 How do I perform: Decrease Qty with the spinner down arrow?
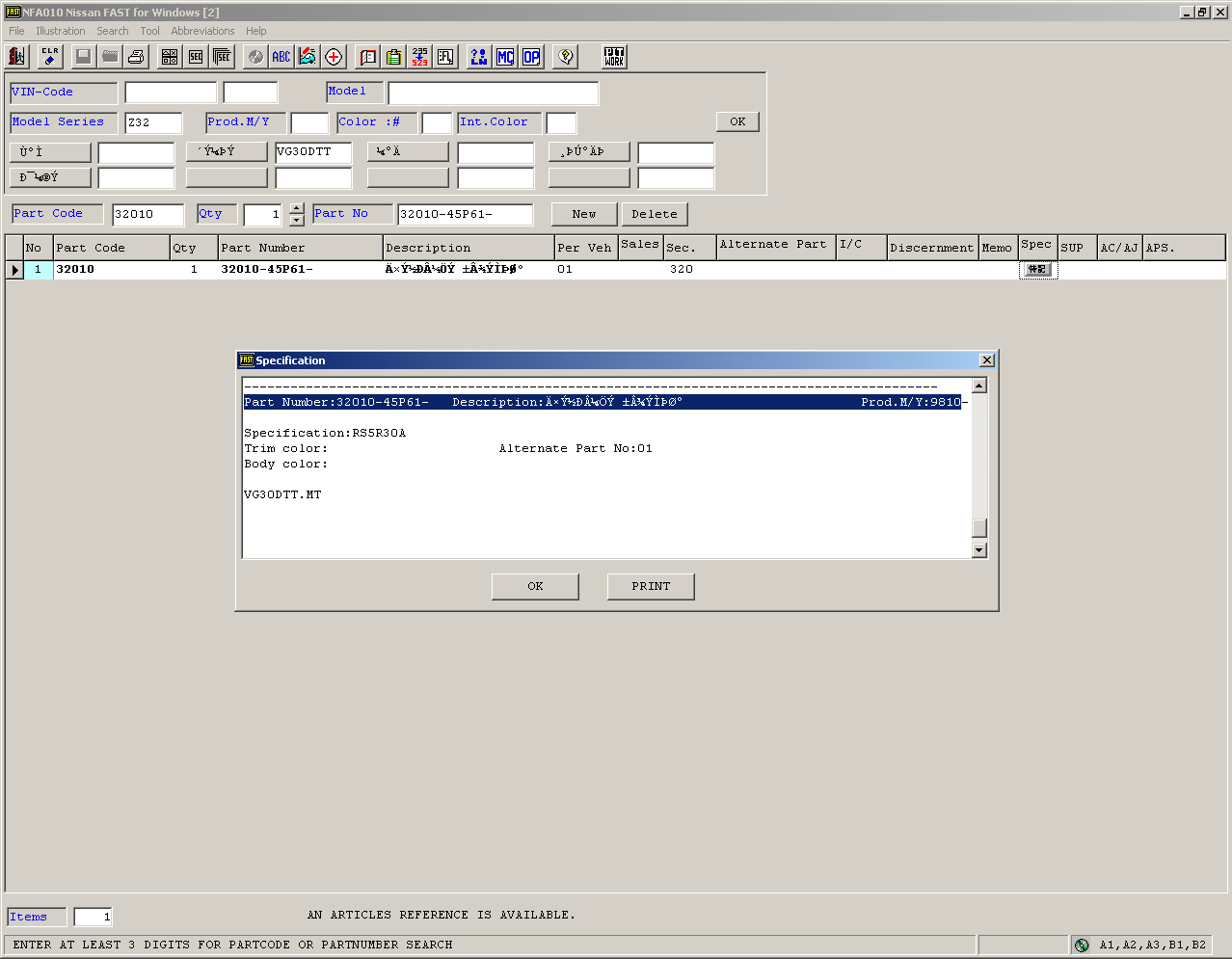pyautogui.click(x=297, y=220)
